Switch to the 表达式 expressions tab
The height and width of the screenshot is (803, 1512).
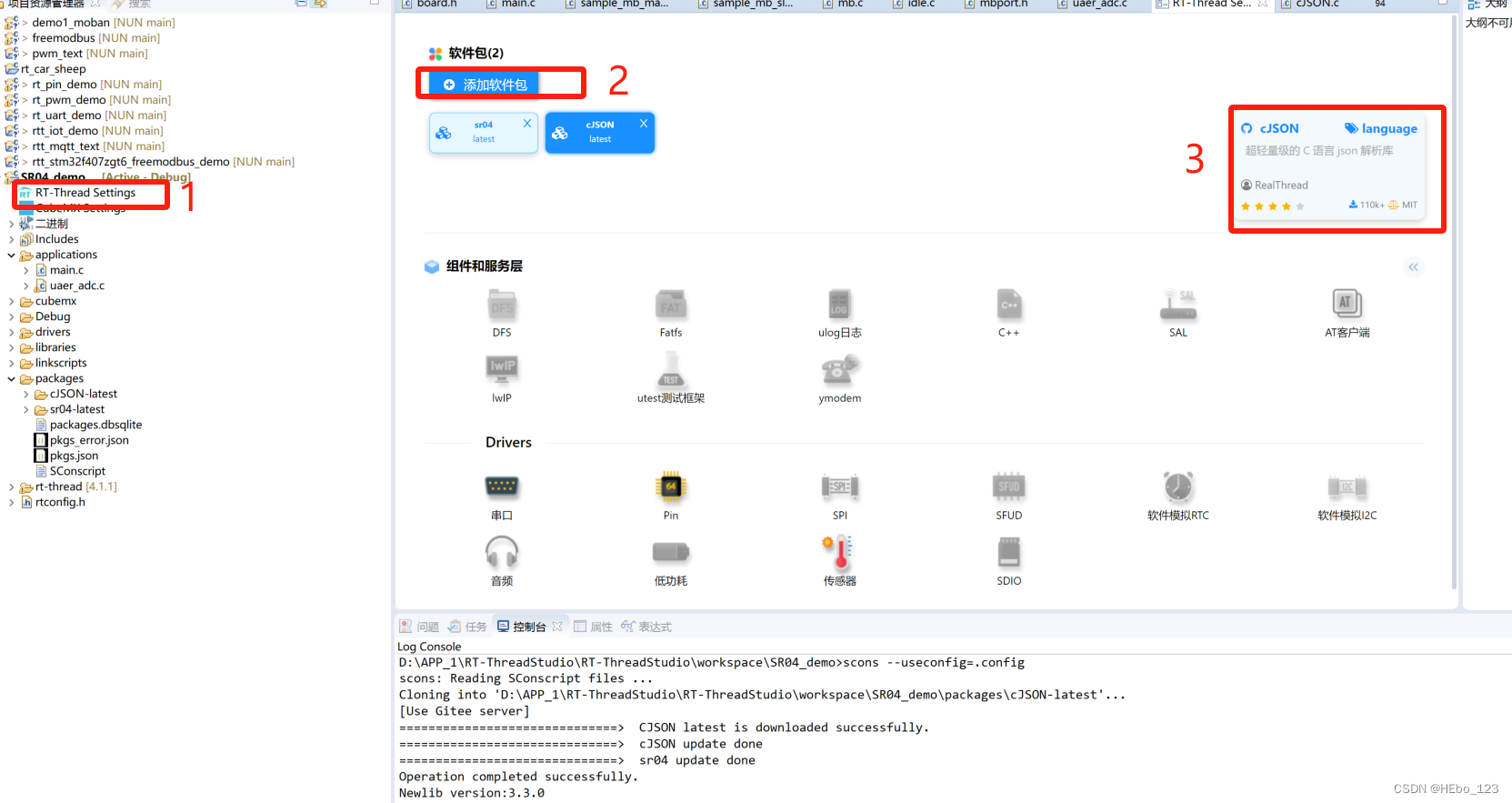[x=646, y=627]
